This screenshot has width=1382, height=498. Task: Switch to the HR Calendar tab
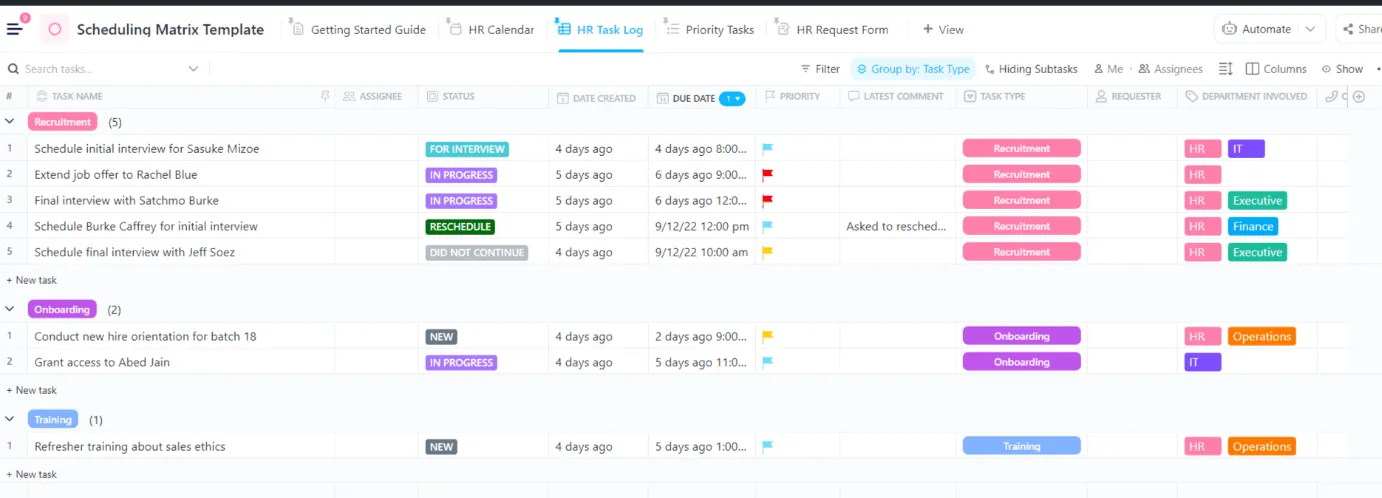490,29
